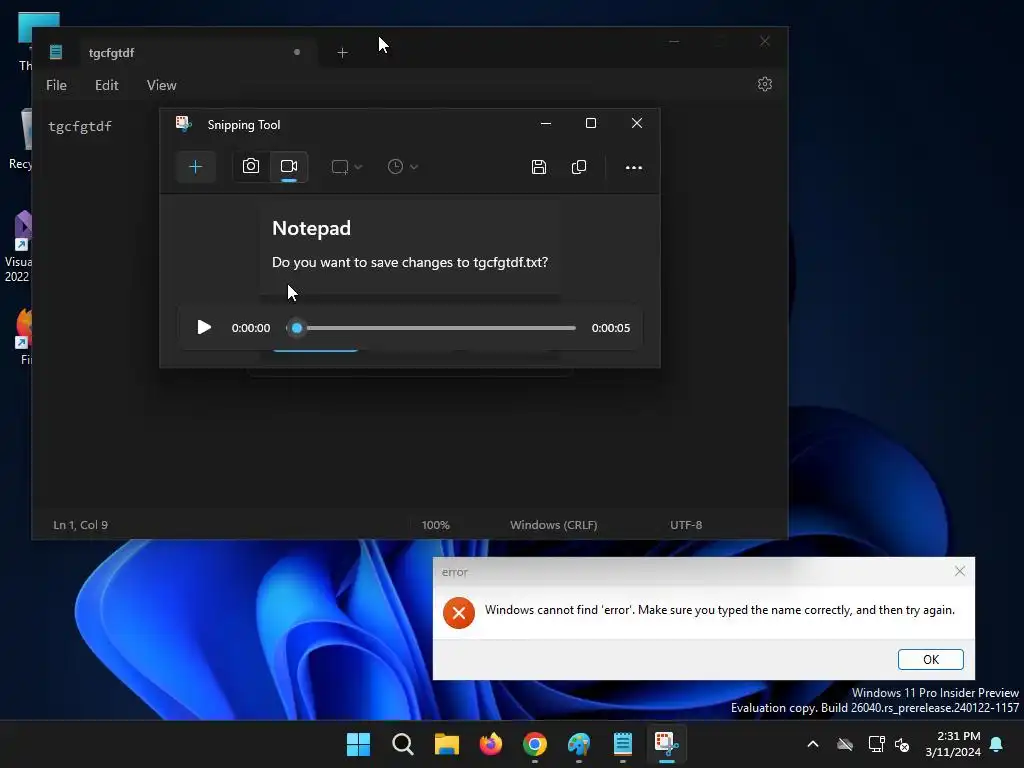Open Paint from the taskbar
Image resolution: width=1024 pixels, height=768 pixels.
coord(579,744)
